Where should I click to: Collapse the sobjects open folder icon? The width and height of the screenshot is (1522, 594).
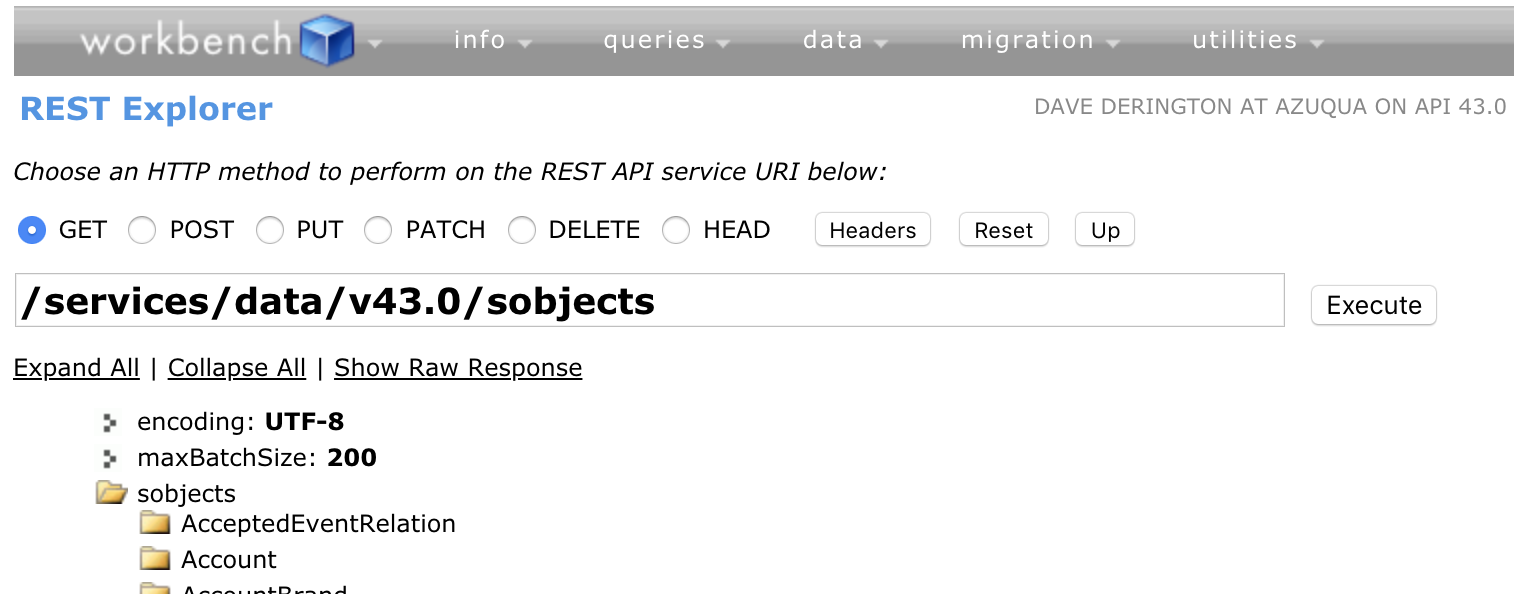(x=111, y=493)
